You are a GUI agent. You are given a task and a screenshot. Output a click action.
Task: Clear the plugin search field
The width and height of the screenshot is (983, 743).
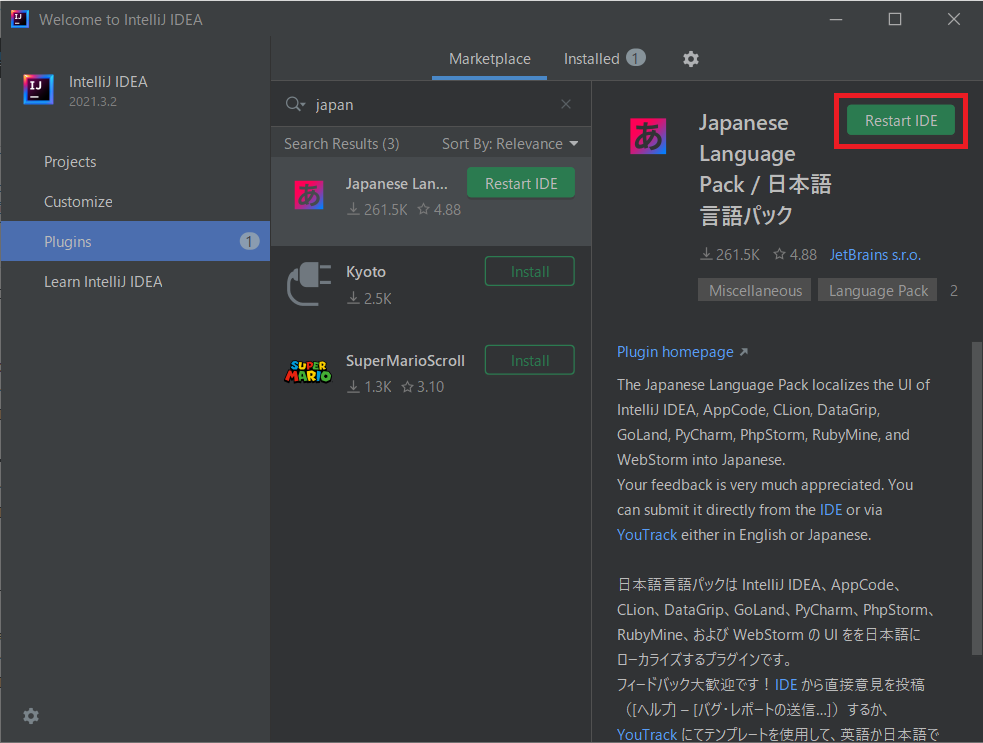[x=565, y=104]
